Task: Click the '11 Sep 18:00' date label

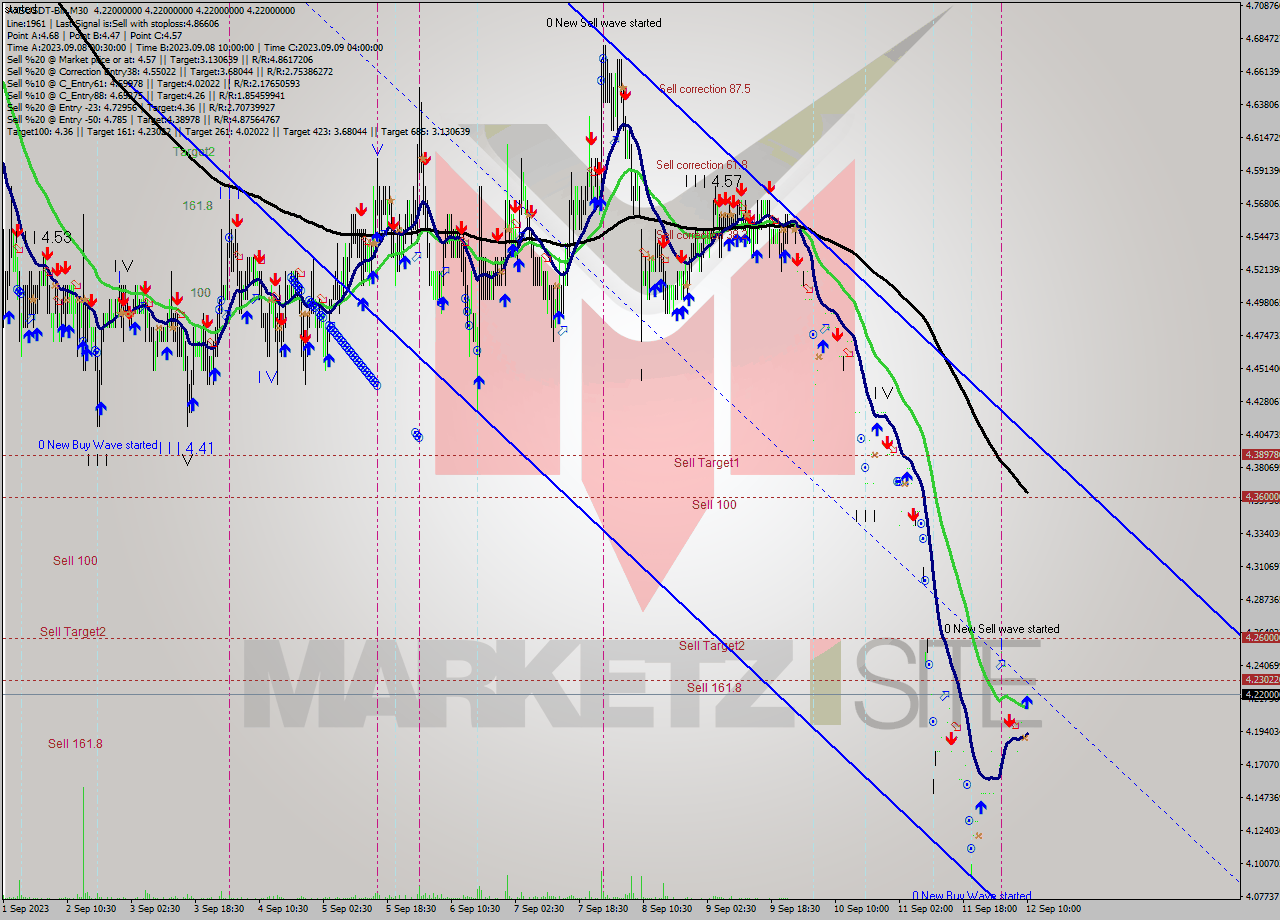Action: pos(989,909)
